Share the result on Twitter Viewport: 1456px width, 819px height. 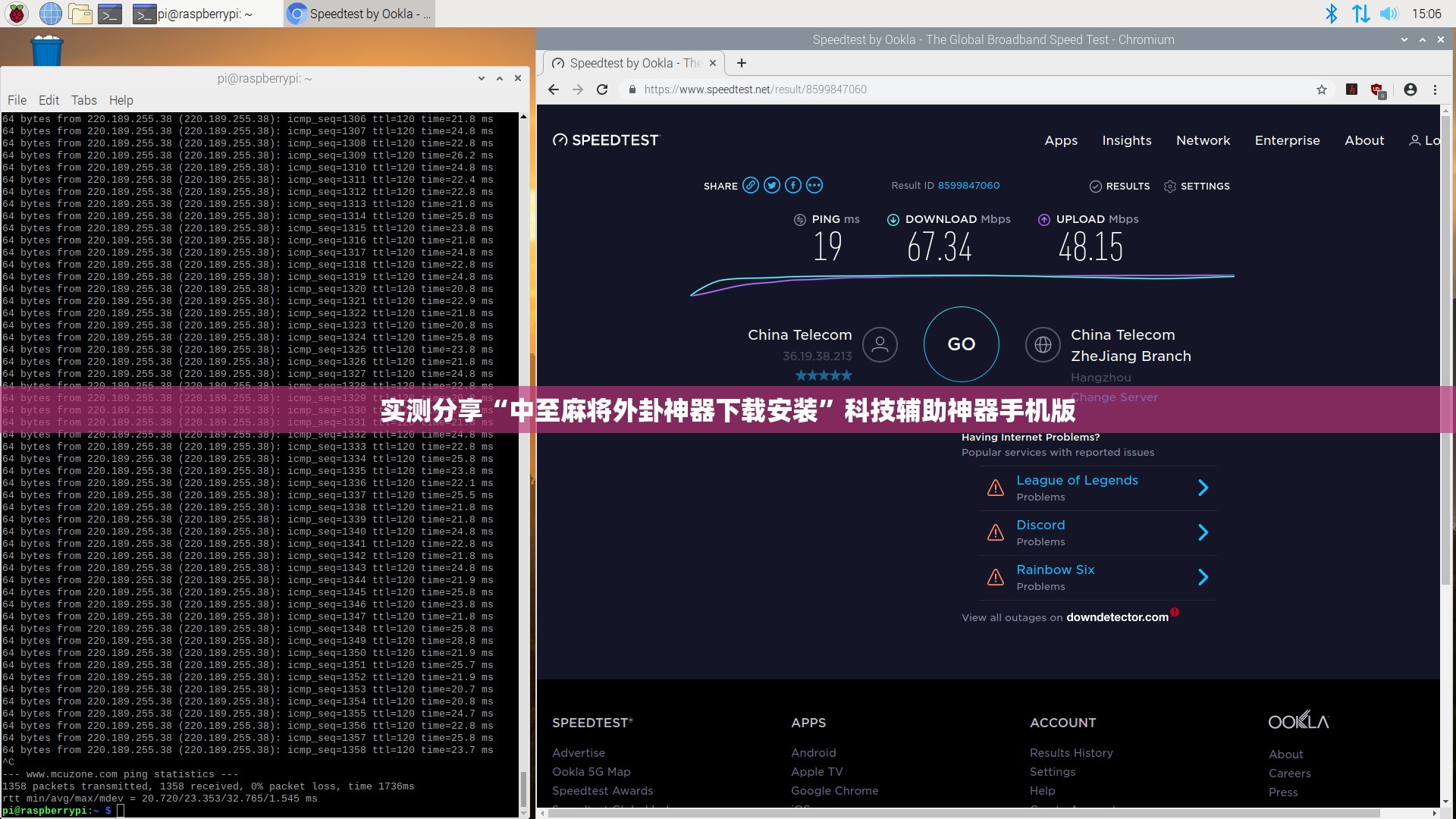772,185
